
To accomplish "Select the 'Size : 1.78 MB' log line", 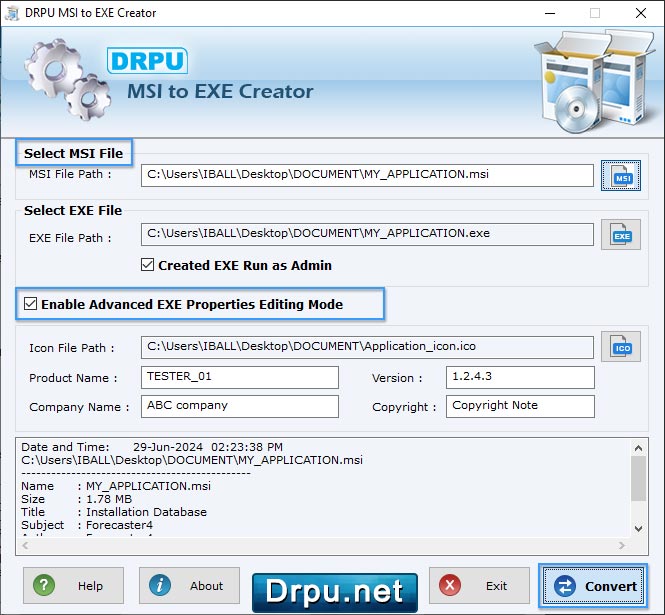I will pyautogui.click(x=76, y=499).
